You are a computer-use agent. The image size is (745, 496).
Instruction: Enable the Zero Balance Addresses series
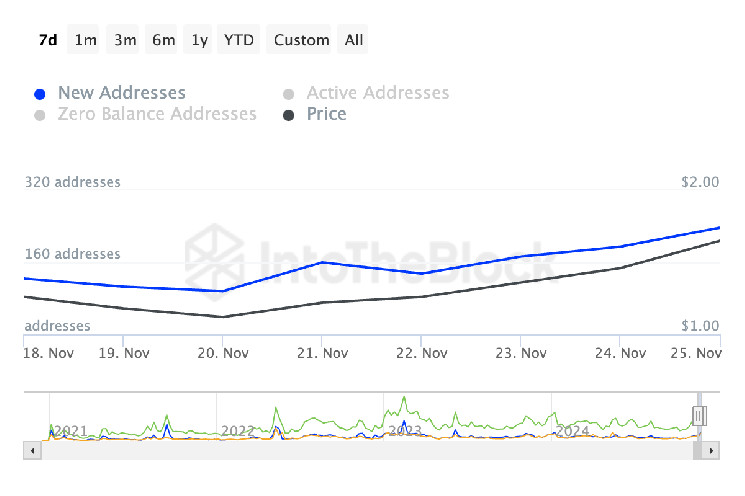40,115
